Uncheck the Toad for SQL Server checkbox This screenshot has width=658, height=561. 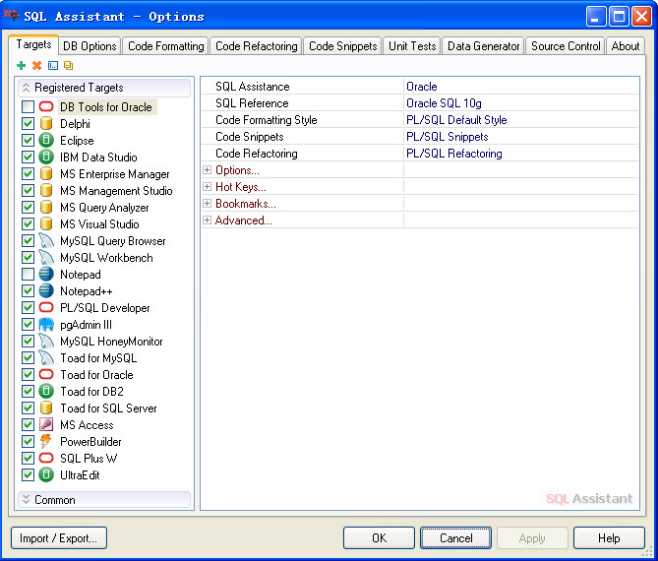(28, 408)
